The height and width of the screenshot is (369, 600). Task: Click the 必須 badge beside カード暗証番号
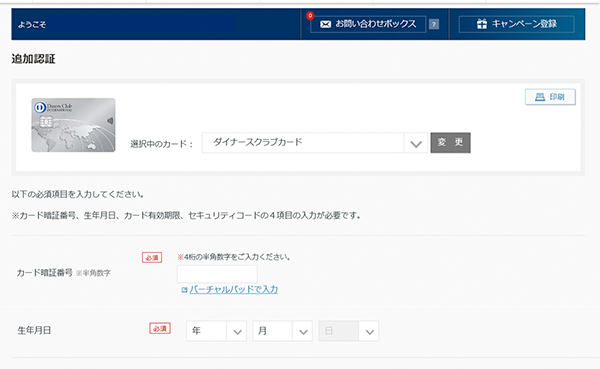point(152,258)
